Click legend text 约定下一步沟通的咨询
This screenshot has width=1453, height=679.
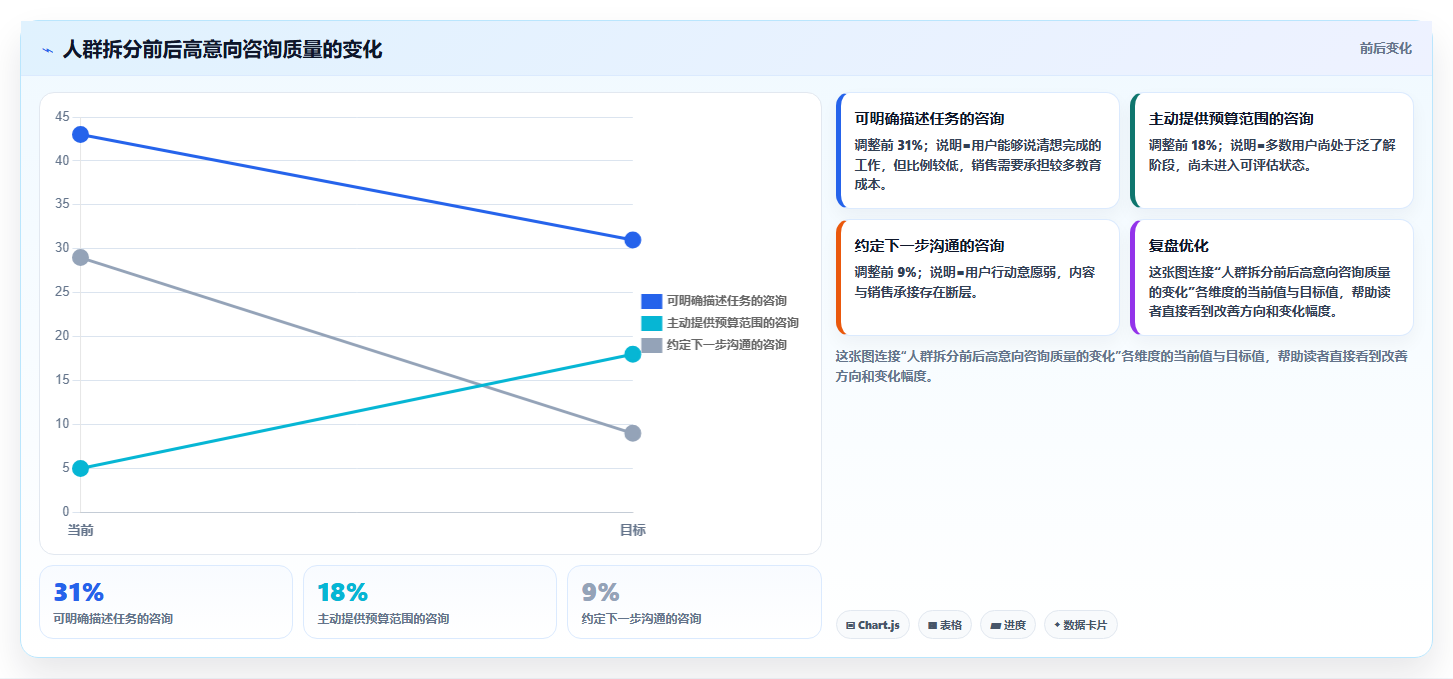click(727, 344)
